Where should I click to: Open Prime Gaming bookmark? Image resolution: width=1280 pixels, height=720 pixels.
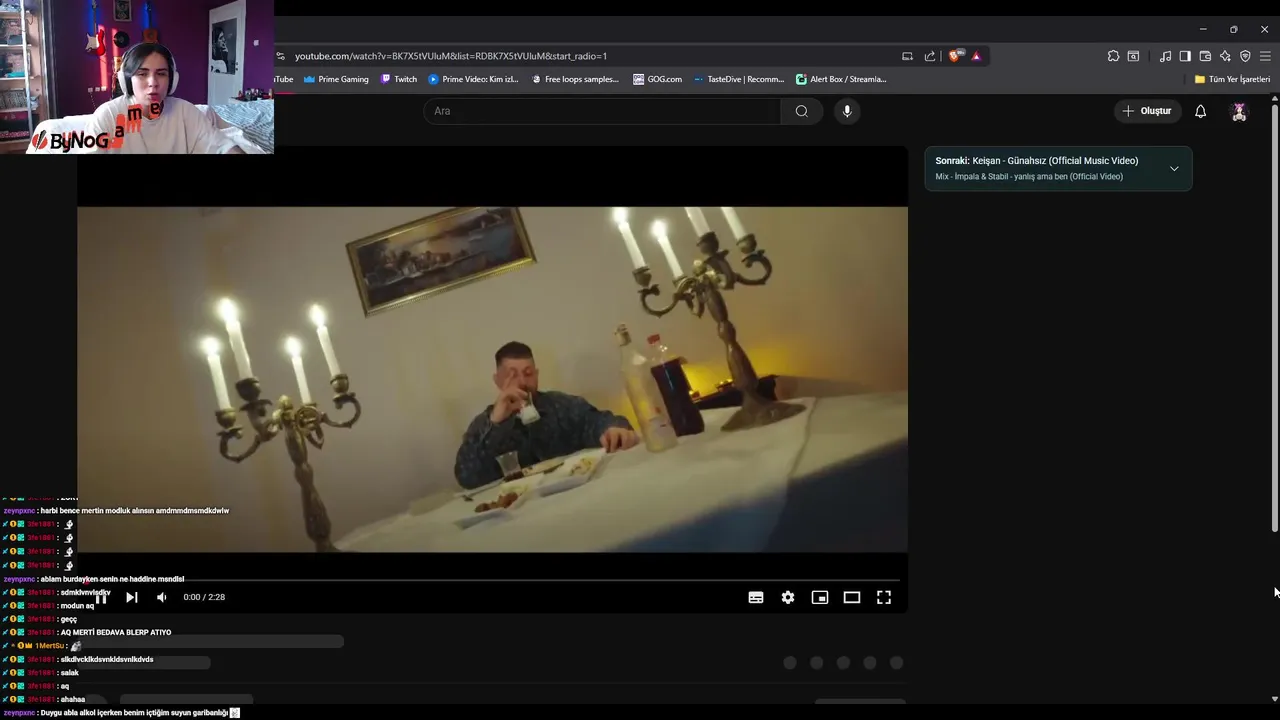[x=336, y=79]
